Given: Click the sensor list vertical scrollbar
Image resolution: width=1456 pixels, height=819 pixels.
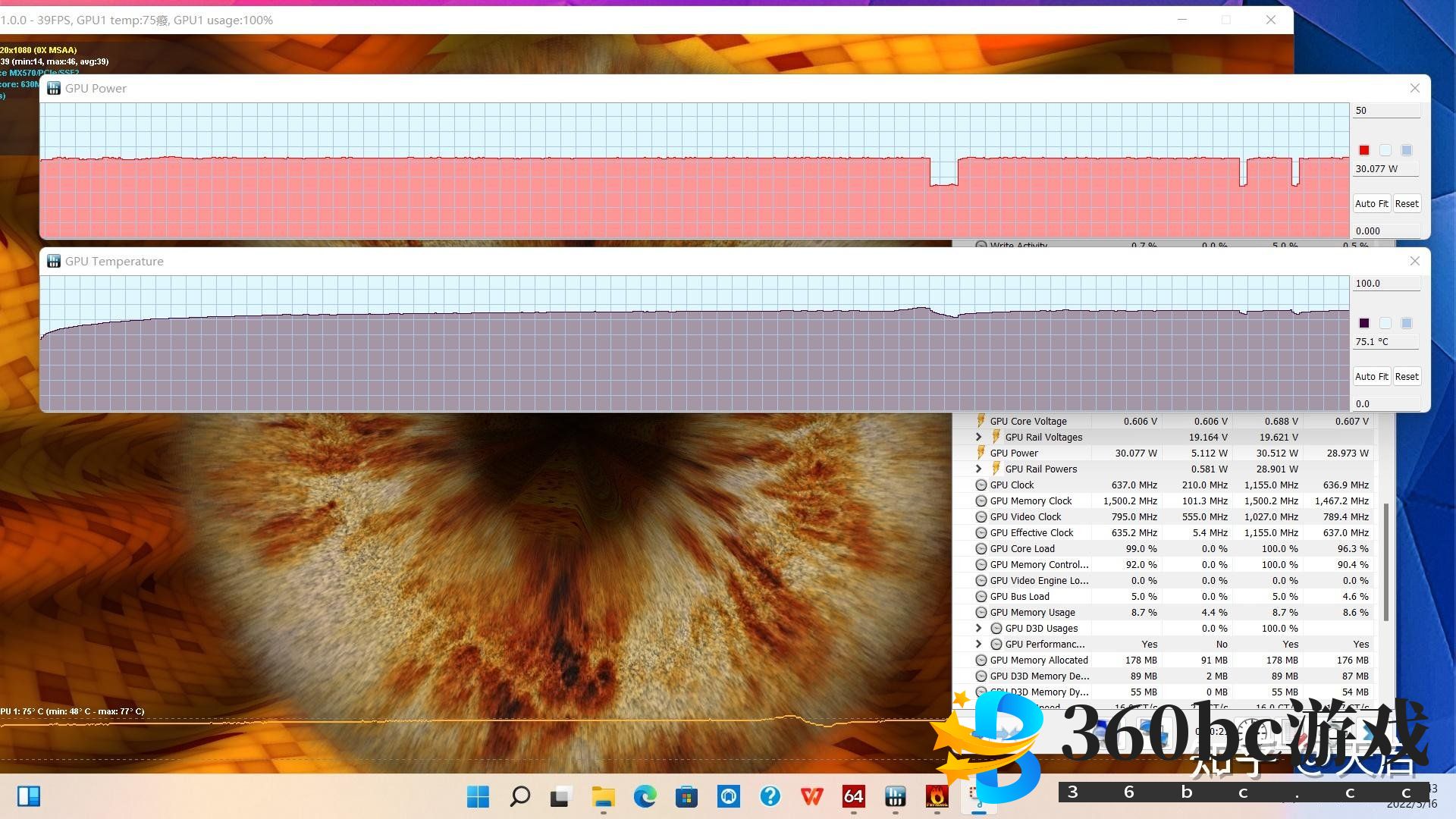Looking at the screenshot, I should click(x=1386, y=561).
